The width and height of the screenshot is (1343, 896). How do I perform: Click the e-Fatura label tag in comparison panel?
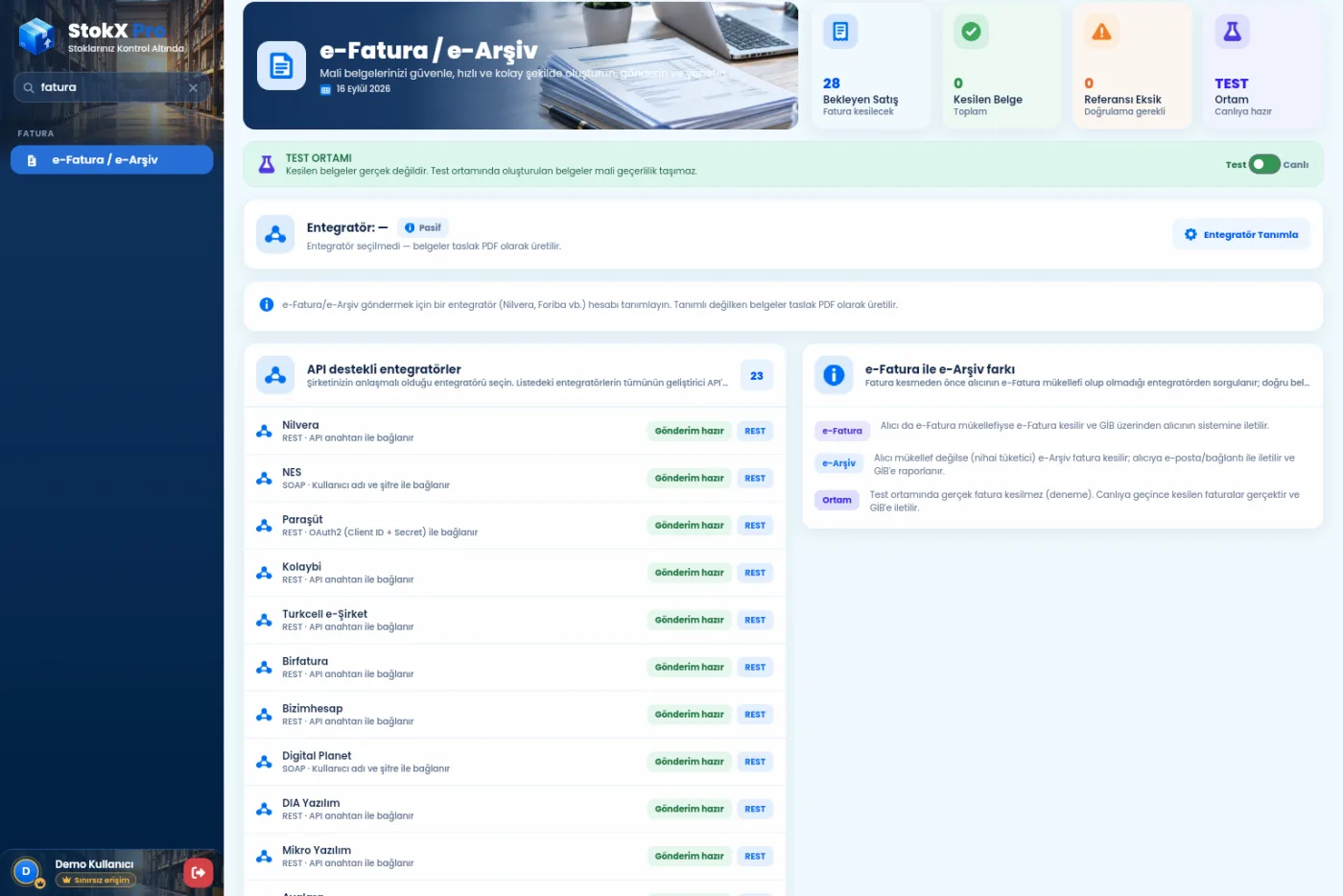tap(842, 431)
